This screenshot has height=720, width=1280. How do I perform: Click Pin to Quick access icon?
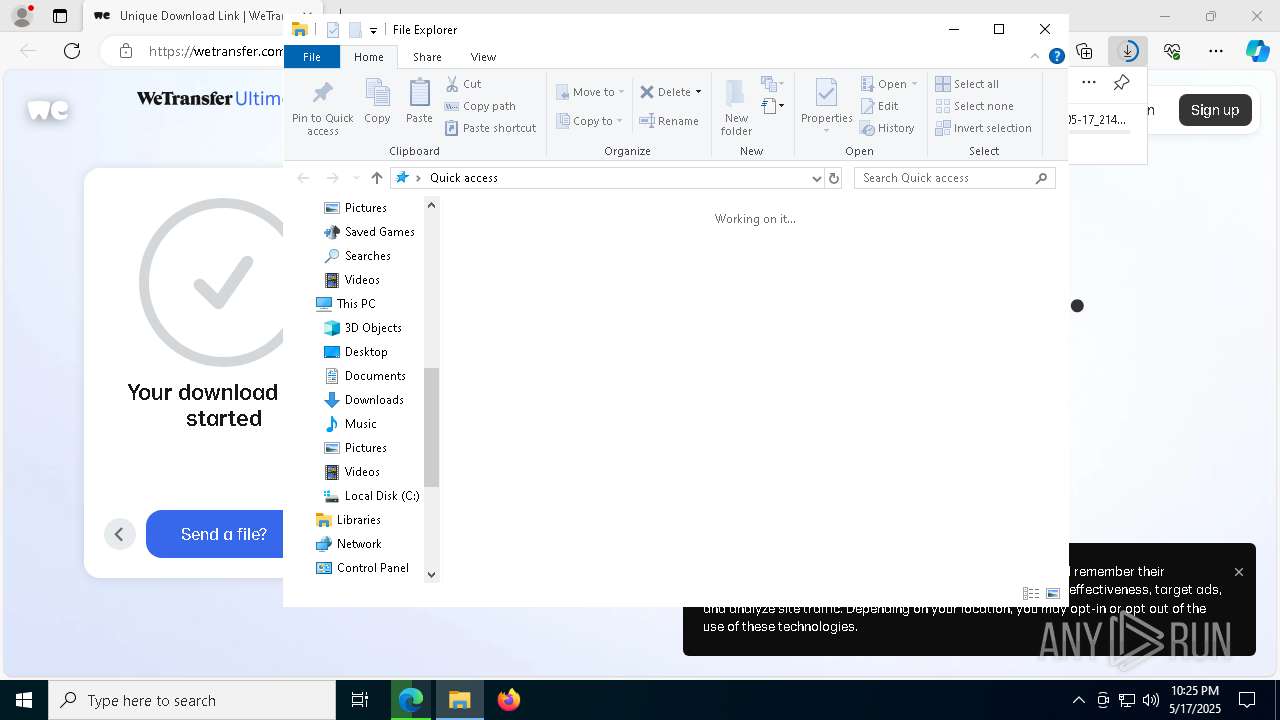322,108
